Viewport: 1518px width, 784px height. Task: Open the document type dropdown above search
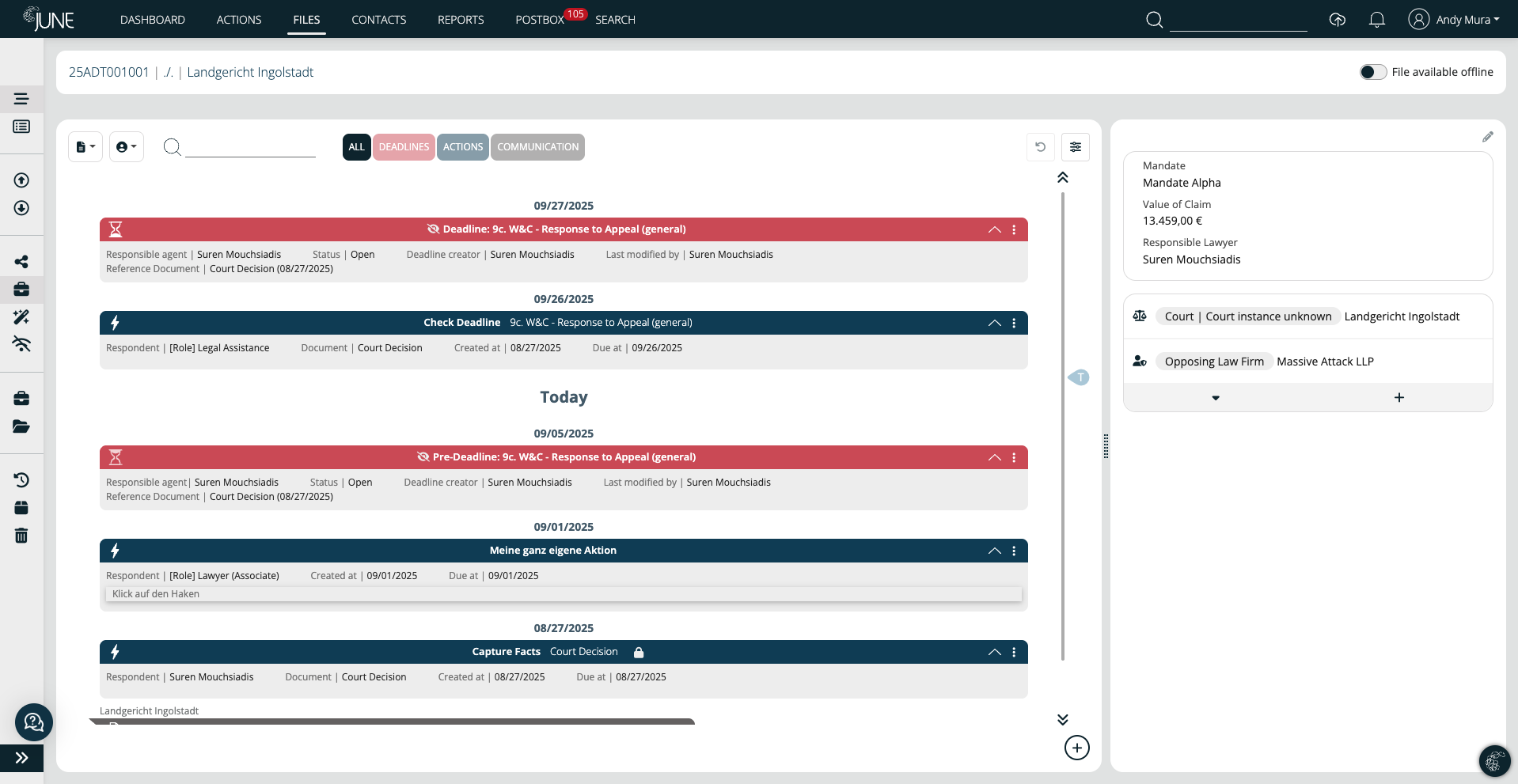point(85,147)
